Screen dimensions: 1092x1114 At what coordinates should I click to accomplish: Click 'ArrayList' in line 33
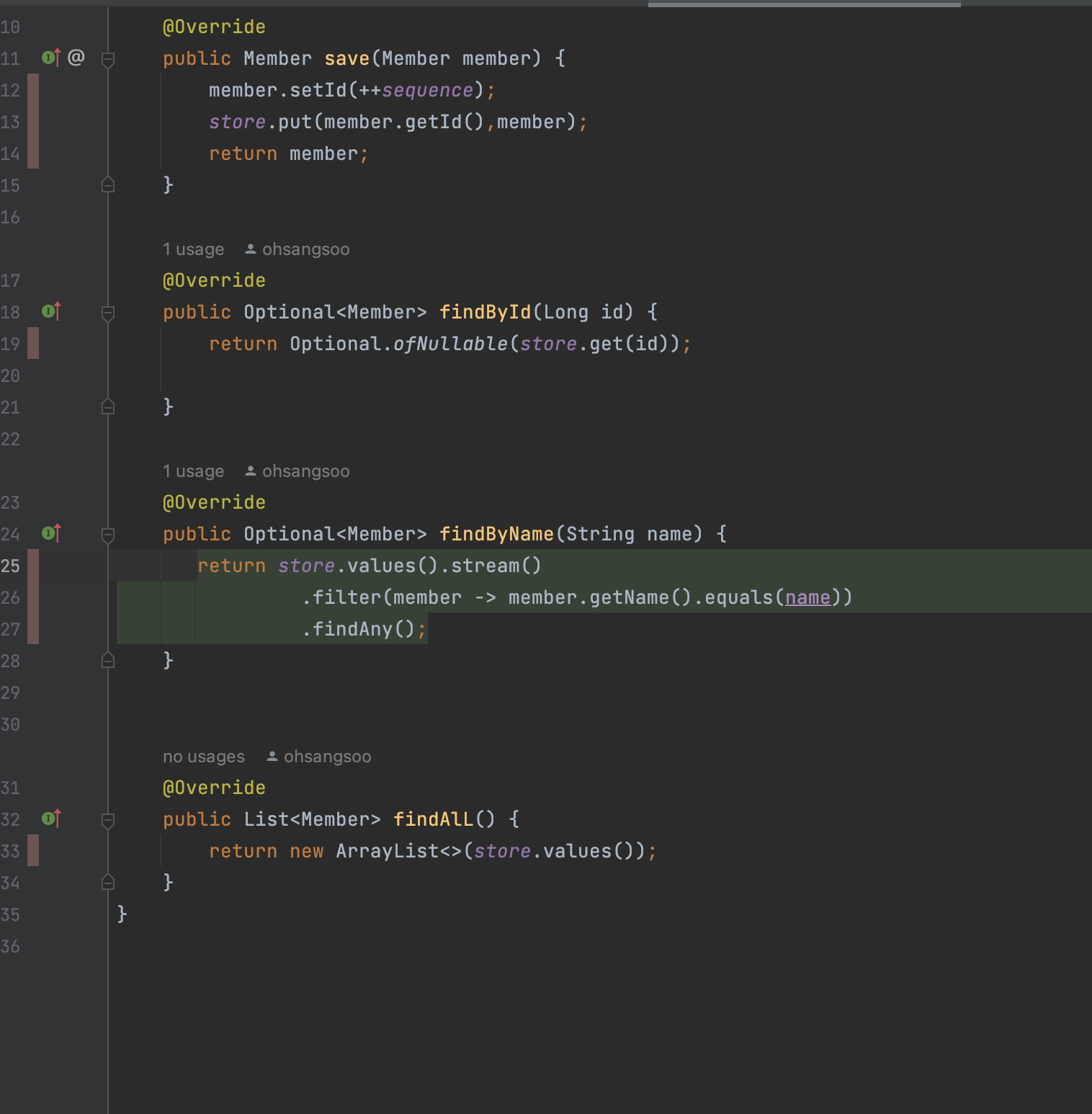388,851
